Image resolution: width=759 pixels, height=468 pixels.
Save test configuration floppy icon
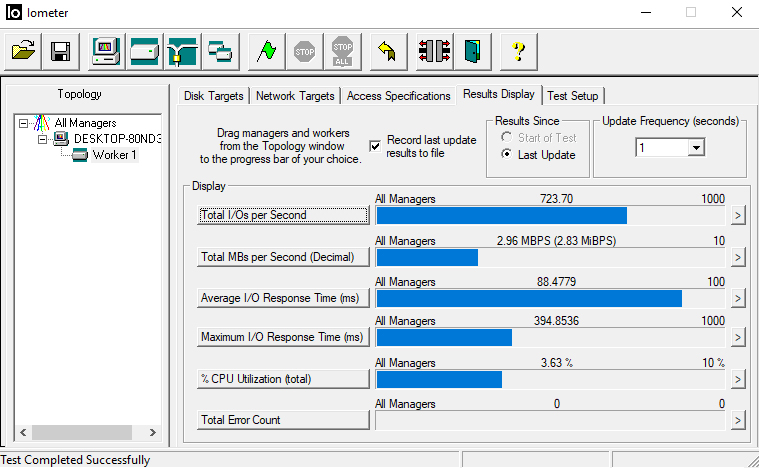coord(61,51)
